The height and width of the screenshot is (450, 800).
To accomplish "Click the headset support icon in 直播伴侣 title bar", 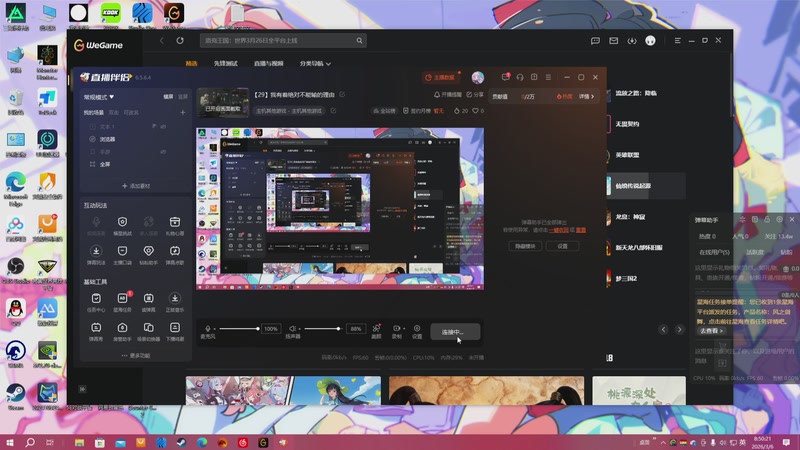I will [520, 77].
